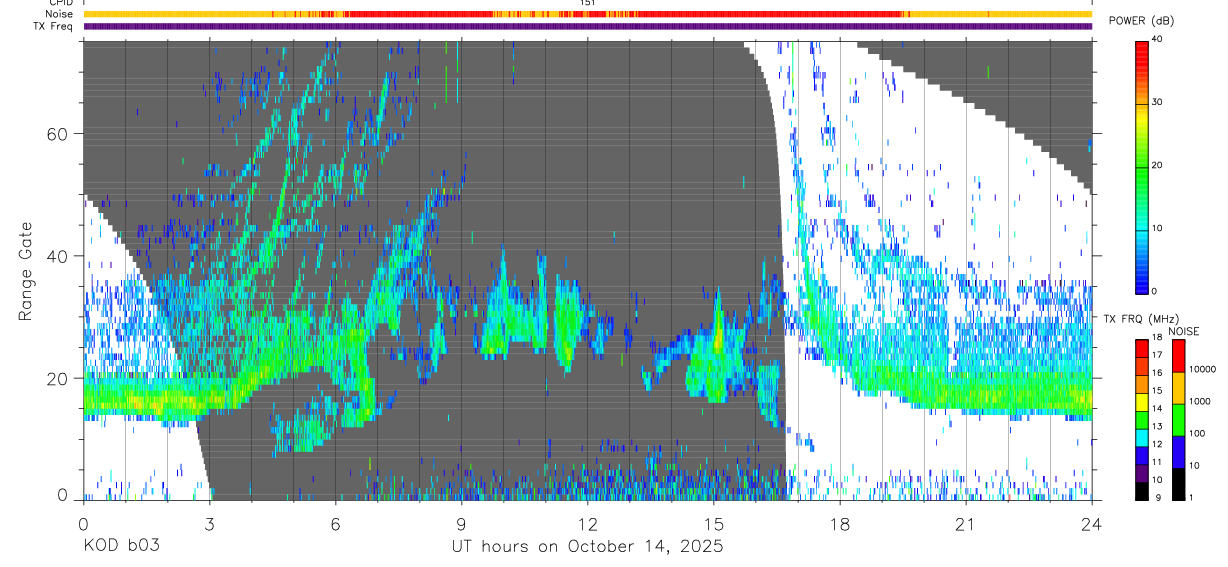Click the purple TX Freq time strip
The image size is (1228, 567).
pos(588,27)
